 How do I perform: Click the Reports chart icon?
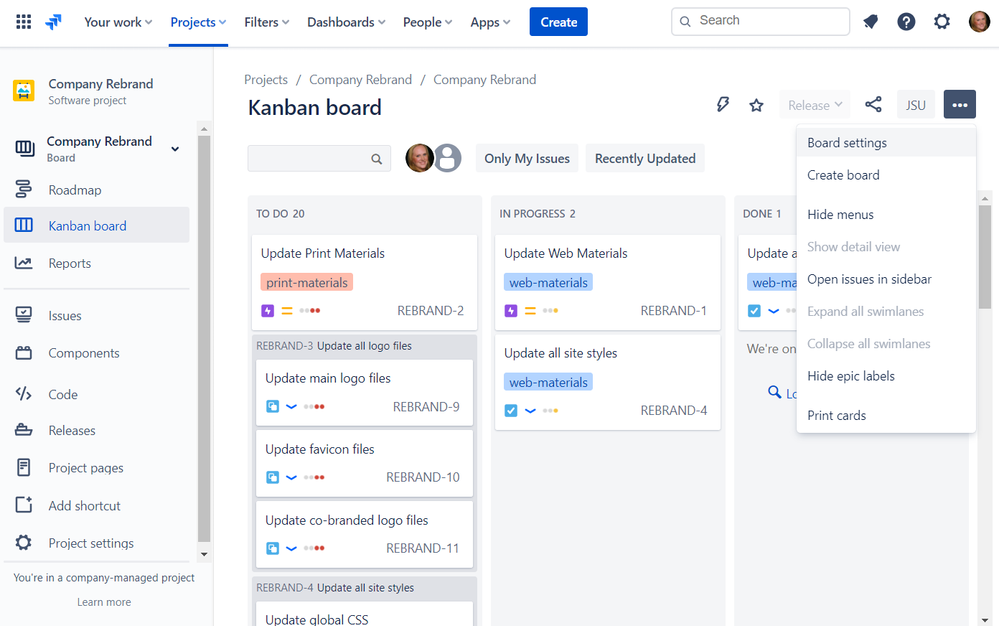24,263
